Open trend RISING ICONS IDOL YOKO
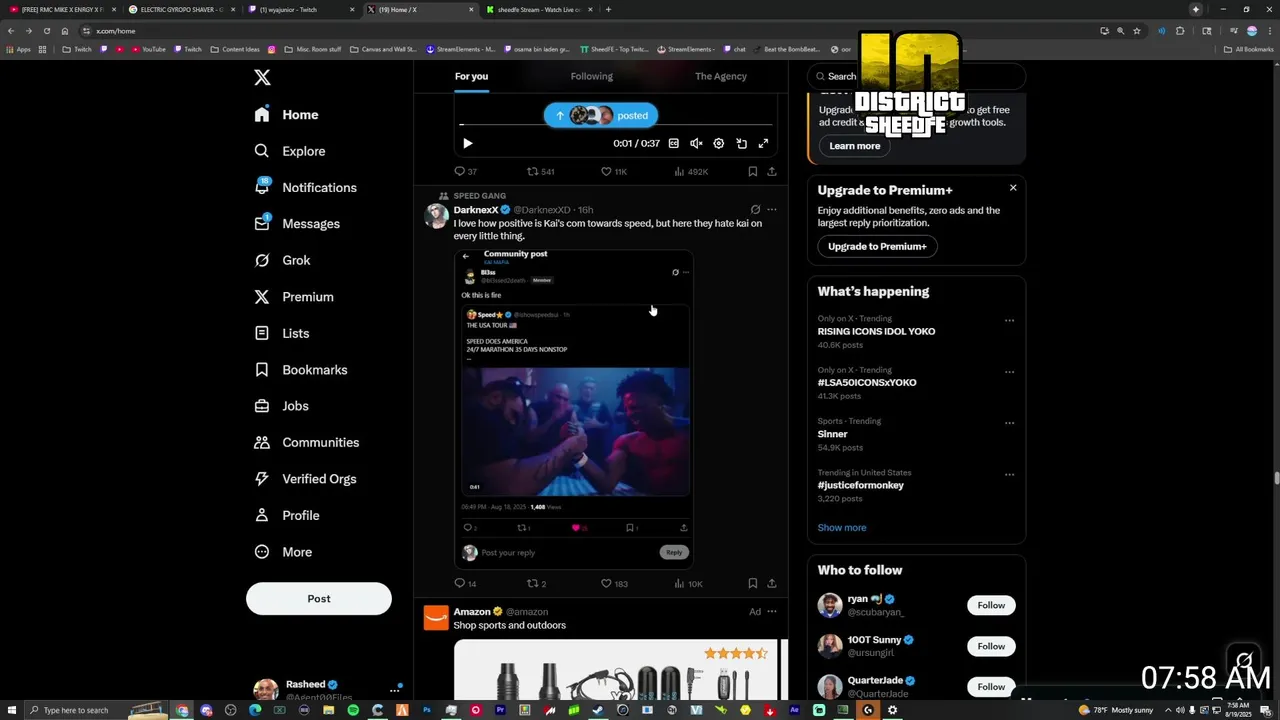 point(877,331)
